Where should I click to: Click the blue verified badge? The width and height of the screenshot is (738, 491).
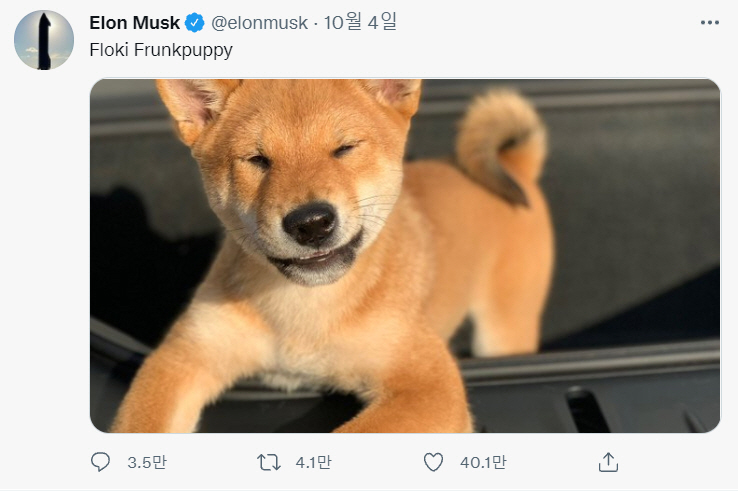(194, 23)
